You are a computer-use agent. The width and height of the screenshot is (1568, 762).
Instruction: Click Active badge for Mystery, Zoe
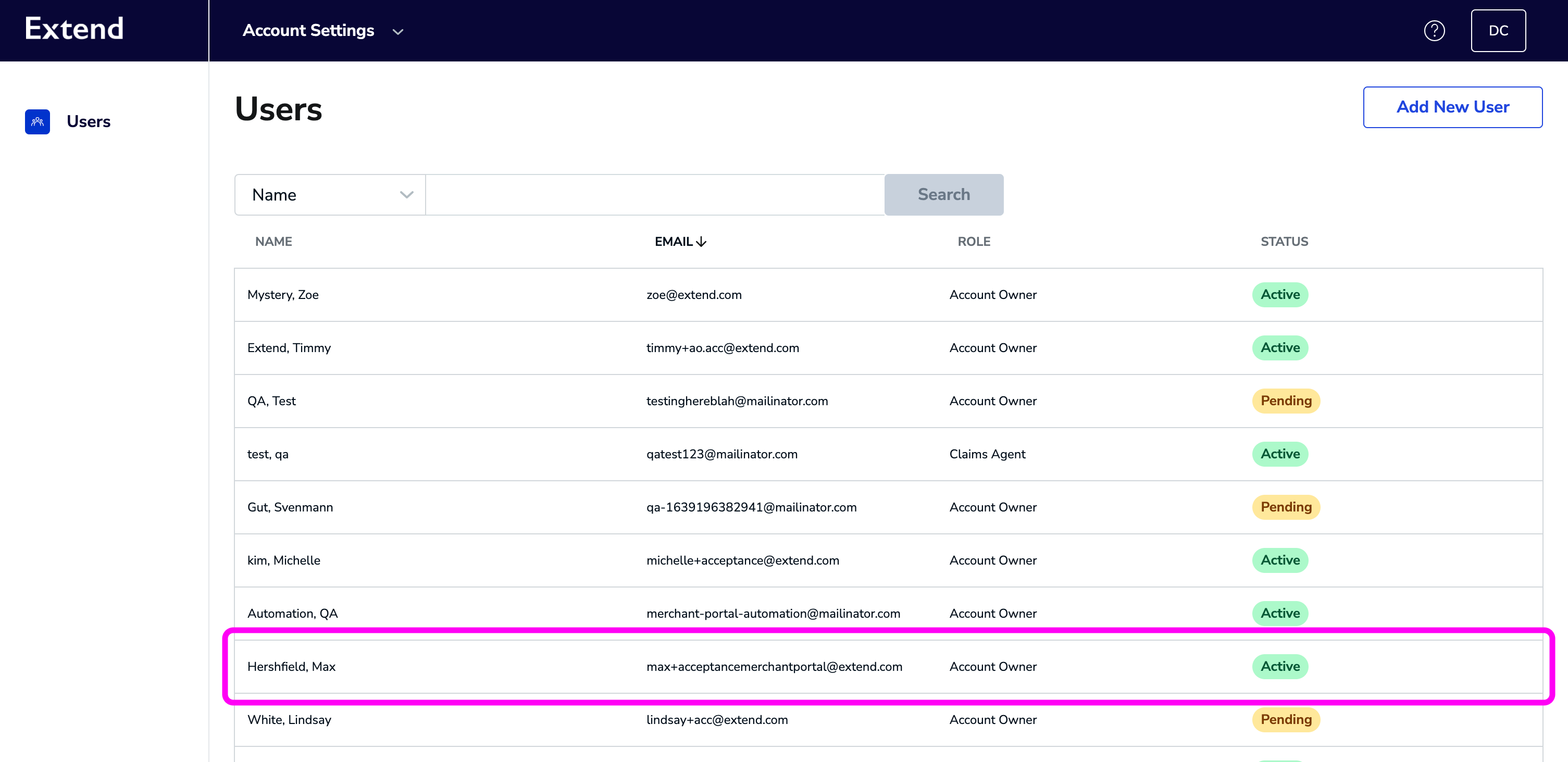coord(1280,295)
